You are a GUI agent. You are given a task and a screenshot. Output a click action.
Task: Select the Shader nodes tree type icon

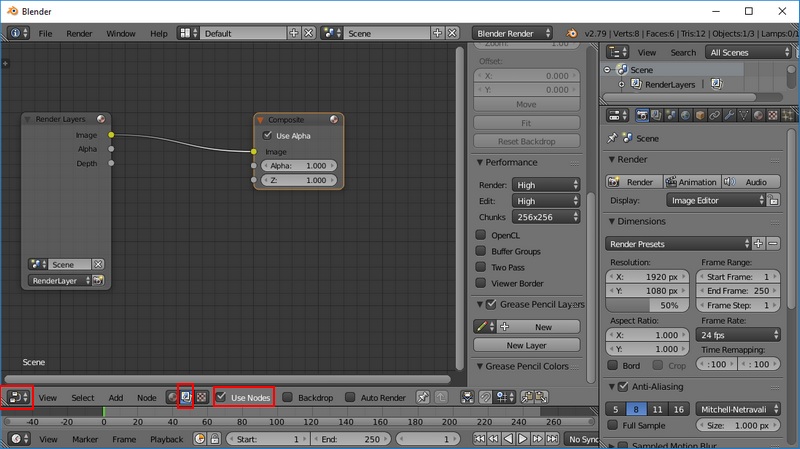172,397
